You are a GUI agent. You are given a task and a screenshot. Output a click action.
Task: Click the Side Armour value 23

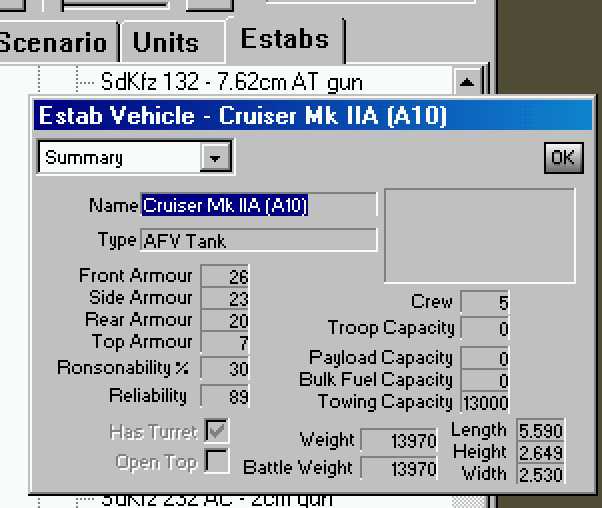tap(225, 298)
